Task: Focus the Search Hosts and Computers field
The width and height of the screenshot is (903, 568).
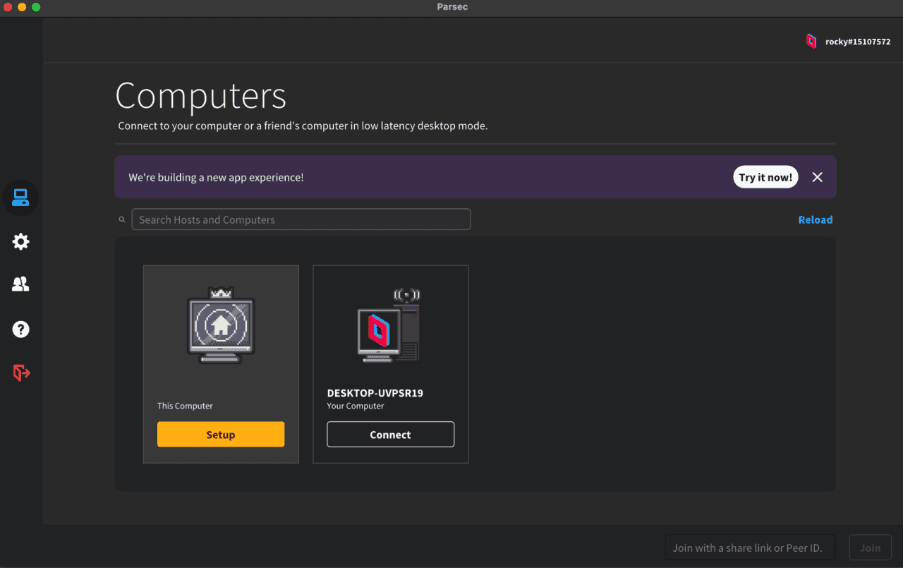Action: point(301,219)
